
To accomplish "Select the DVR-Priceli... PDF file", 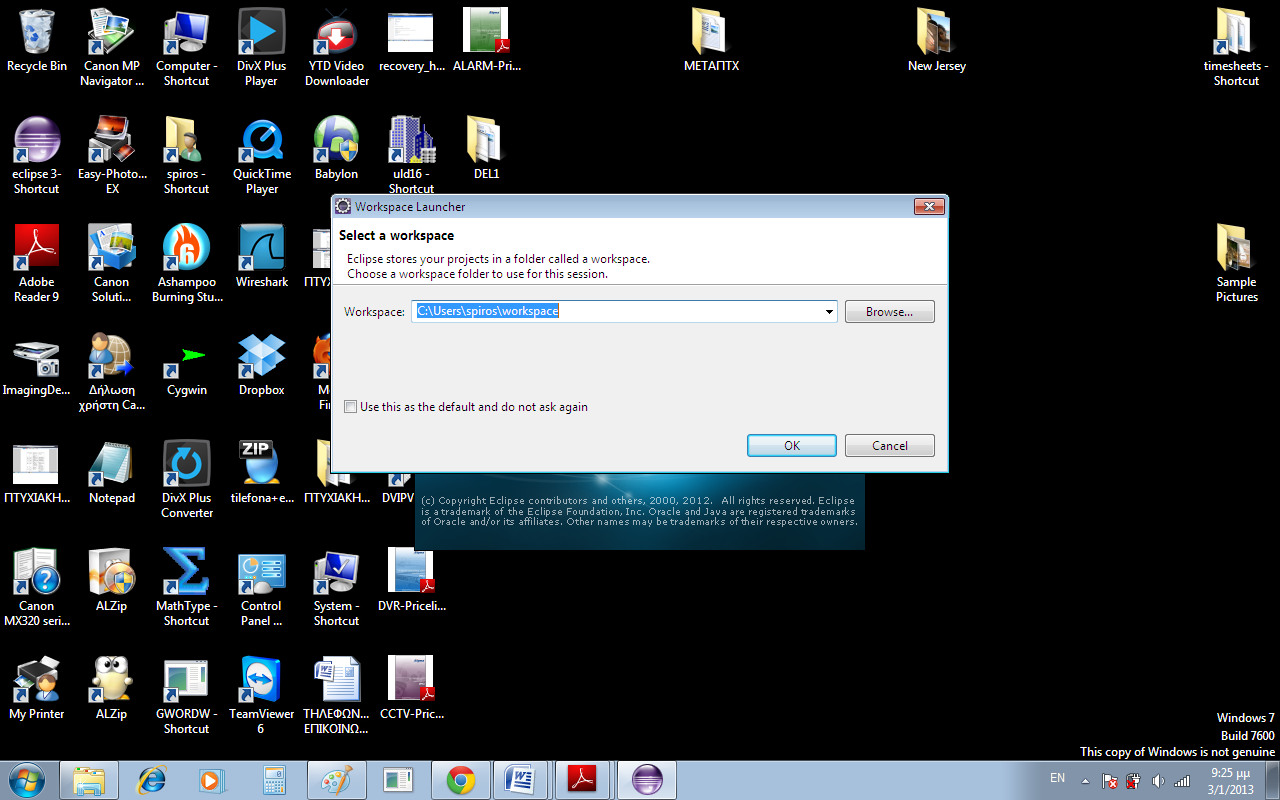I will 411,581.
